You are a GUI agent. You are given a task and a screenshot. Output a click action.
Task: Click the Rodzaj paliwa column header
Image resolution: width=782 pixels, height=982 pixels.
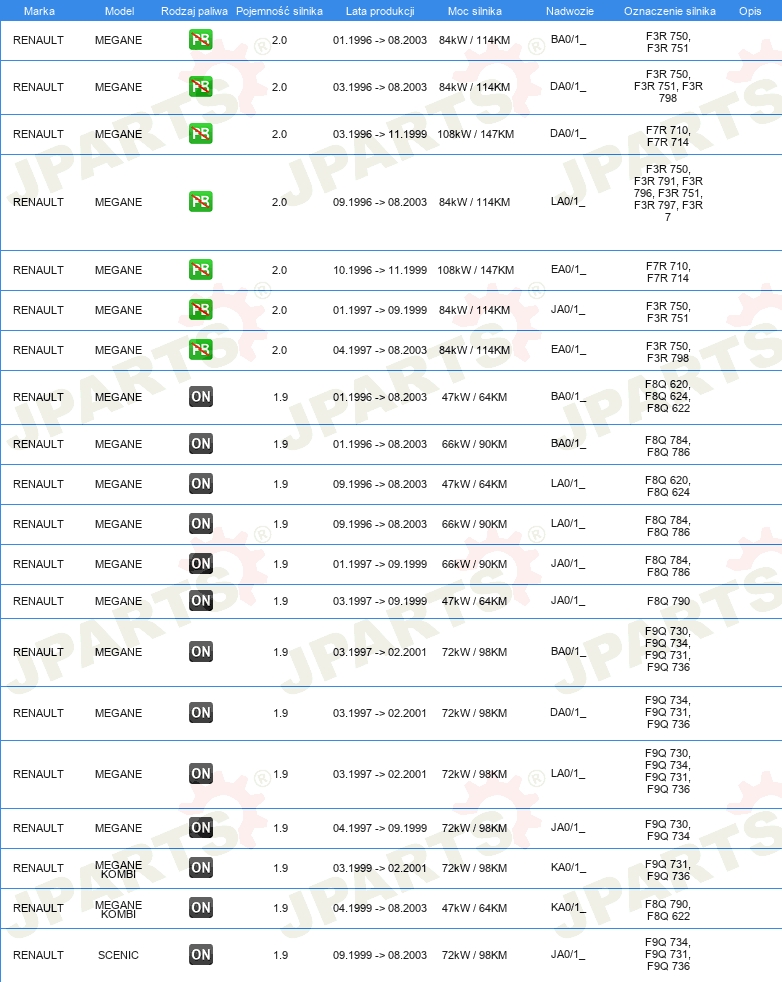tap(194, 11)
